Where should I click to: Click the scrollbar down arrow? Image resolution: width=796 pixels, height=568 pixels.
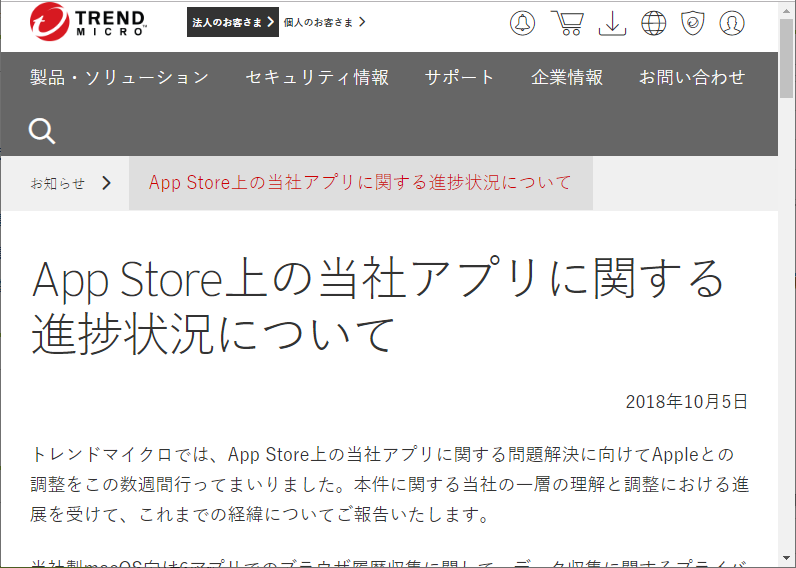[x=786, y=559]
